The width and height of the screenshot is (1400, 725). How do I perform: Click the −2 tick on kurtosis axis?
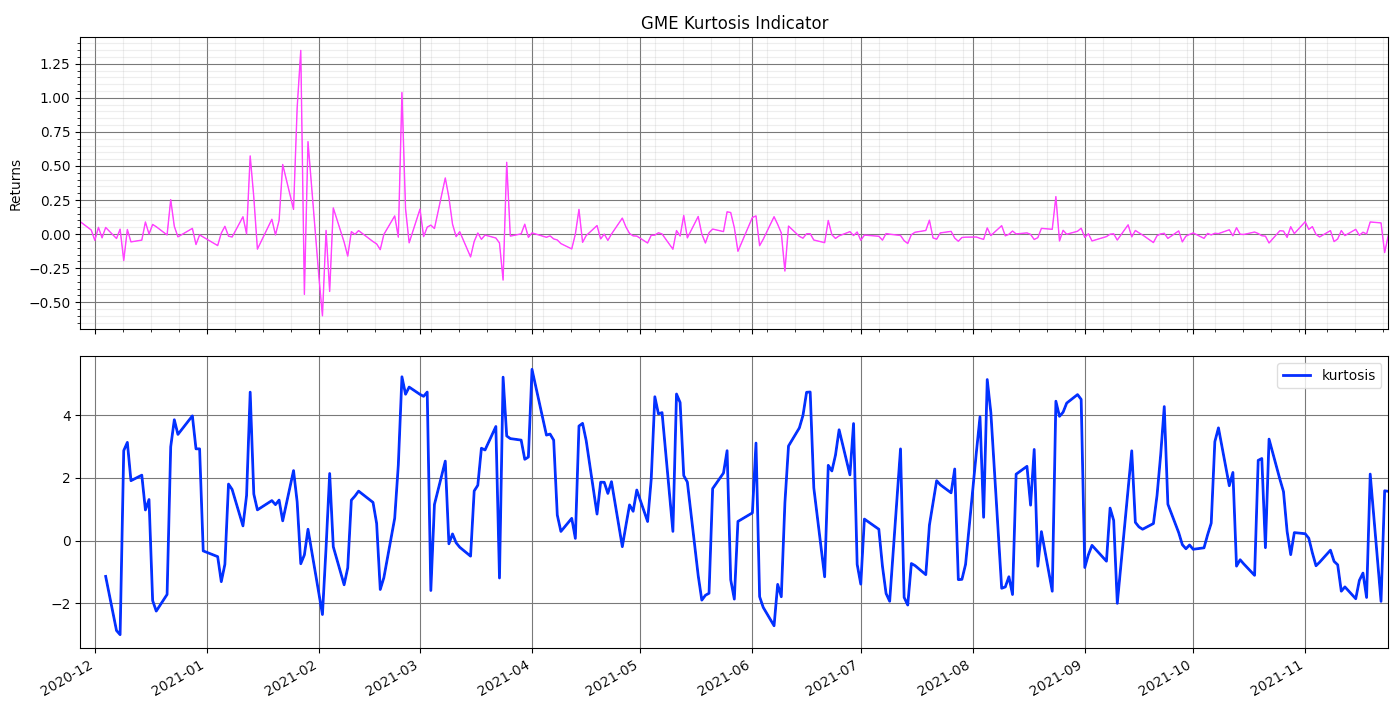coord(60,604)
